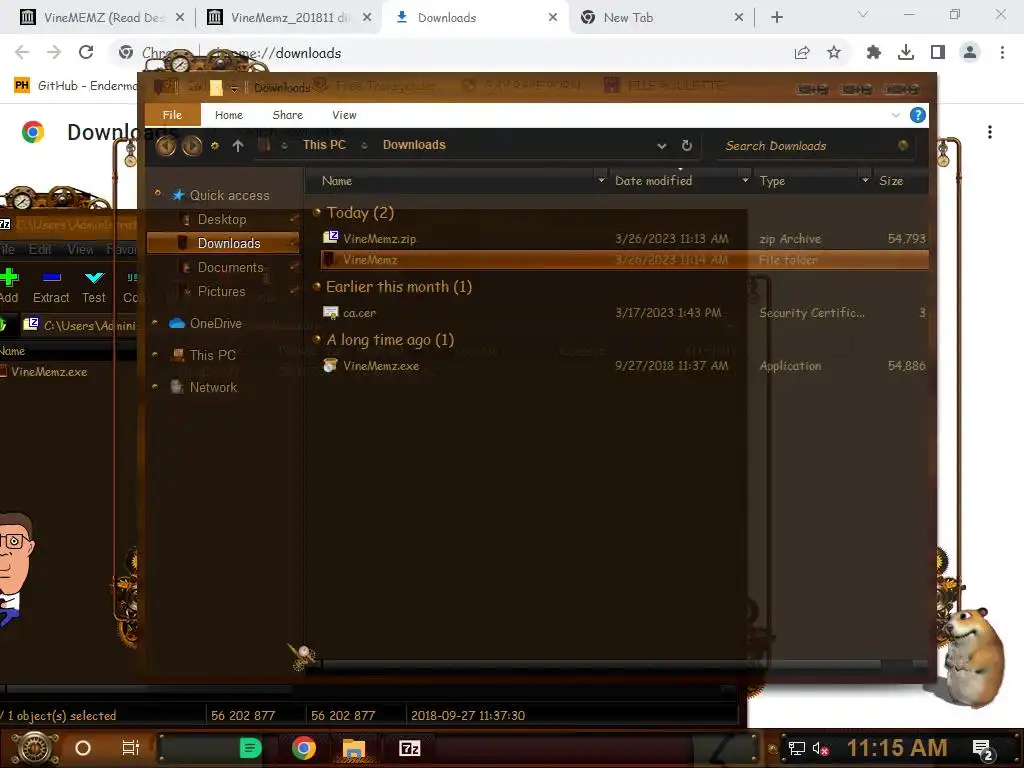Sort files by the Name column

pyautogui.click(x=337, y=181)
